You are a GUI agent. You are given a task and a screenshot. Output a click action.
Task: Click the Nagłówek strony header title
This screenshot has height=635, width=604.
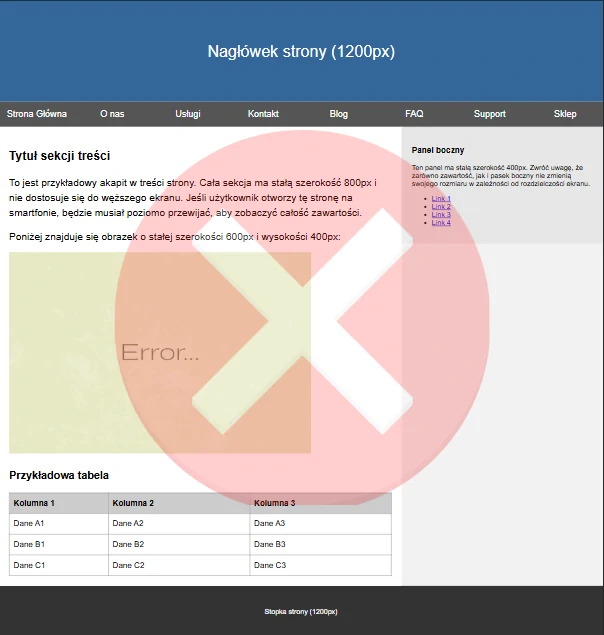[x=301, y=52]
